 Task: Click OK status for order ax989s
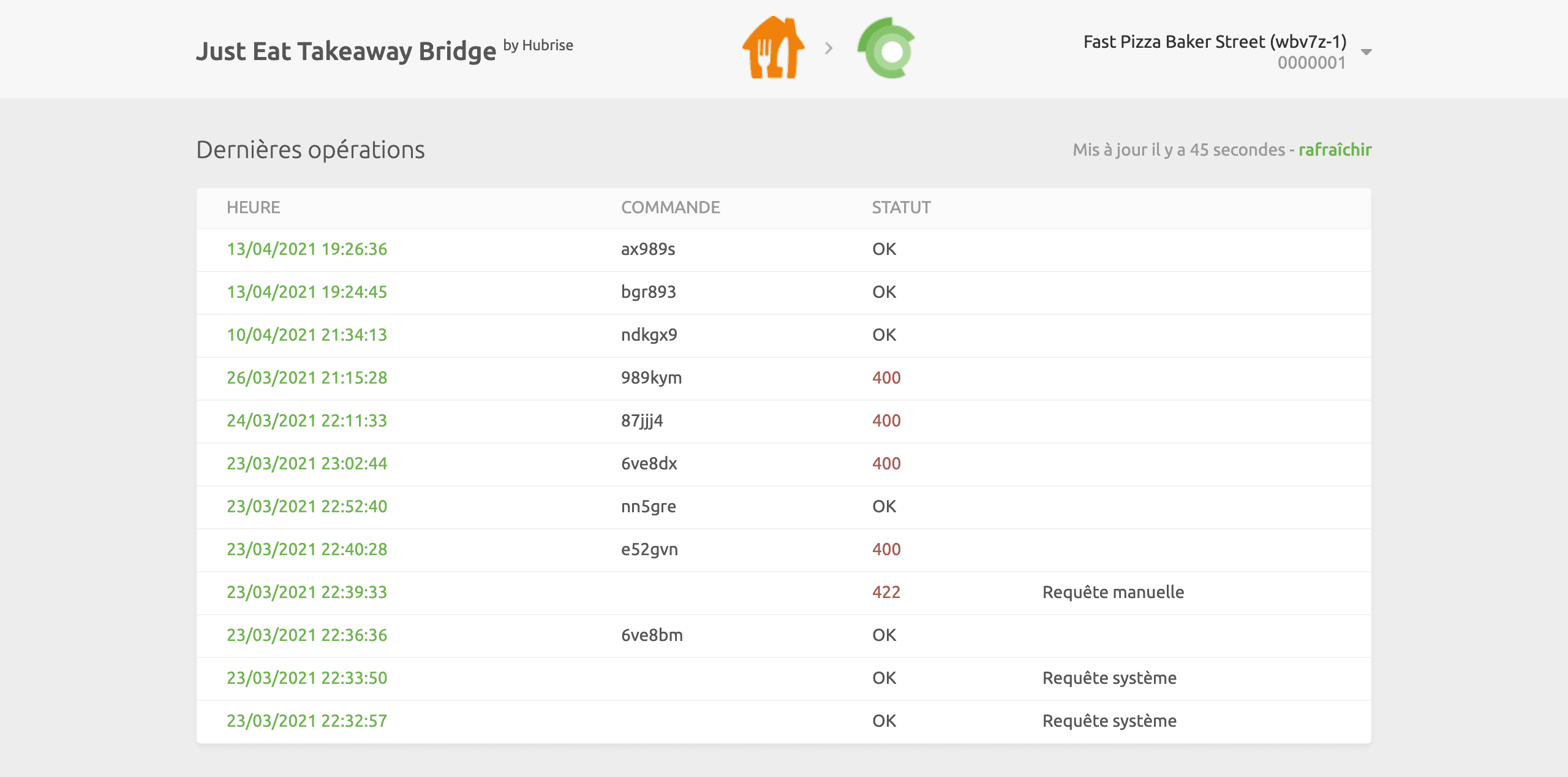pos(884,249)
